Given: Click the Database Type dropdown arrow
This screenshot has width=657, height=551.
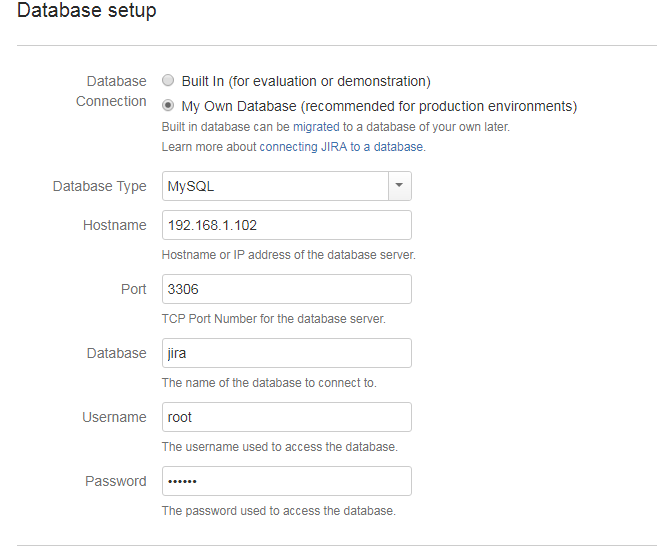Looking at the screenshot, I should coord(399,186).
